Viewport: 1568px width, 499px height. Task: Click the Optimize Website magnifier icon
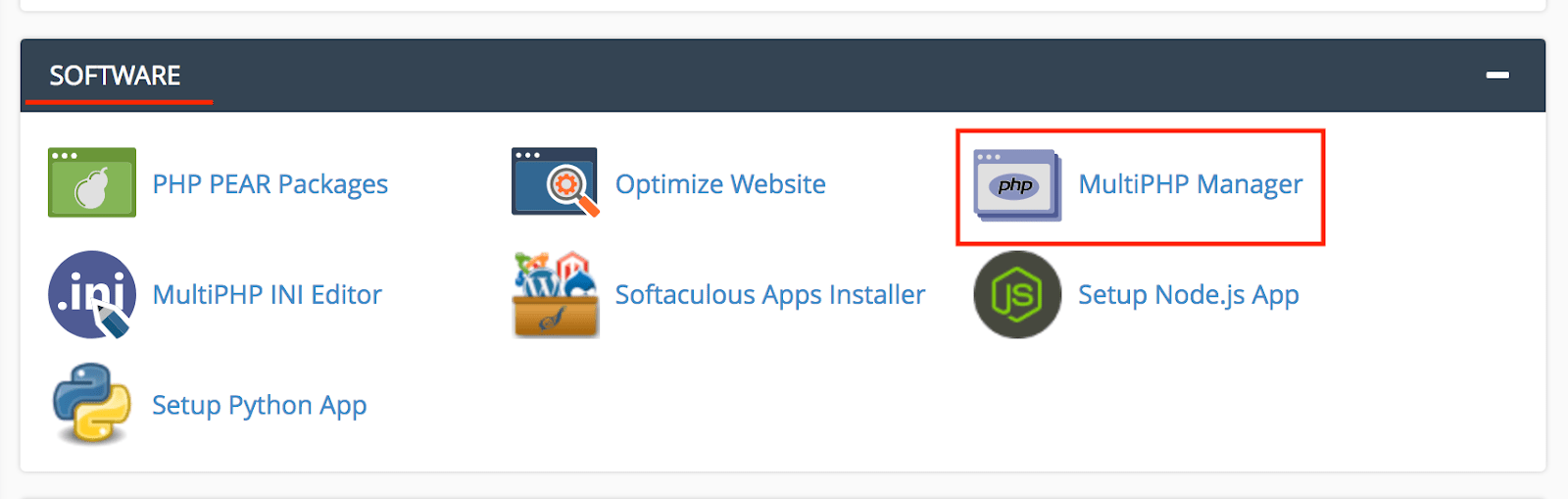point(555,182)
